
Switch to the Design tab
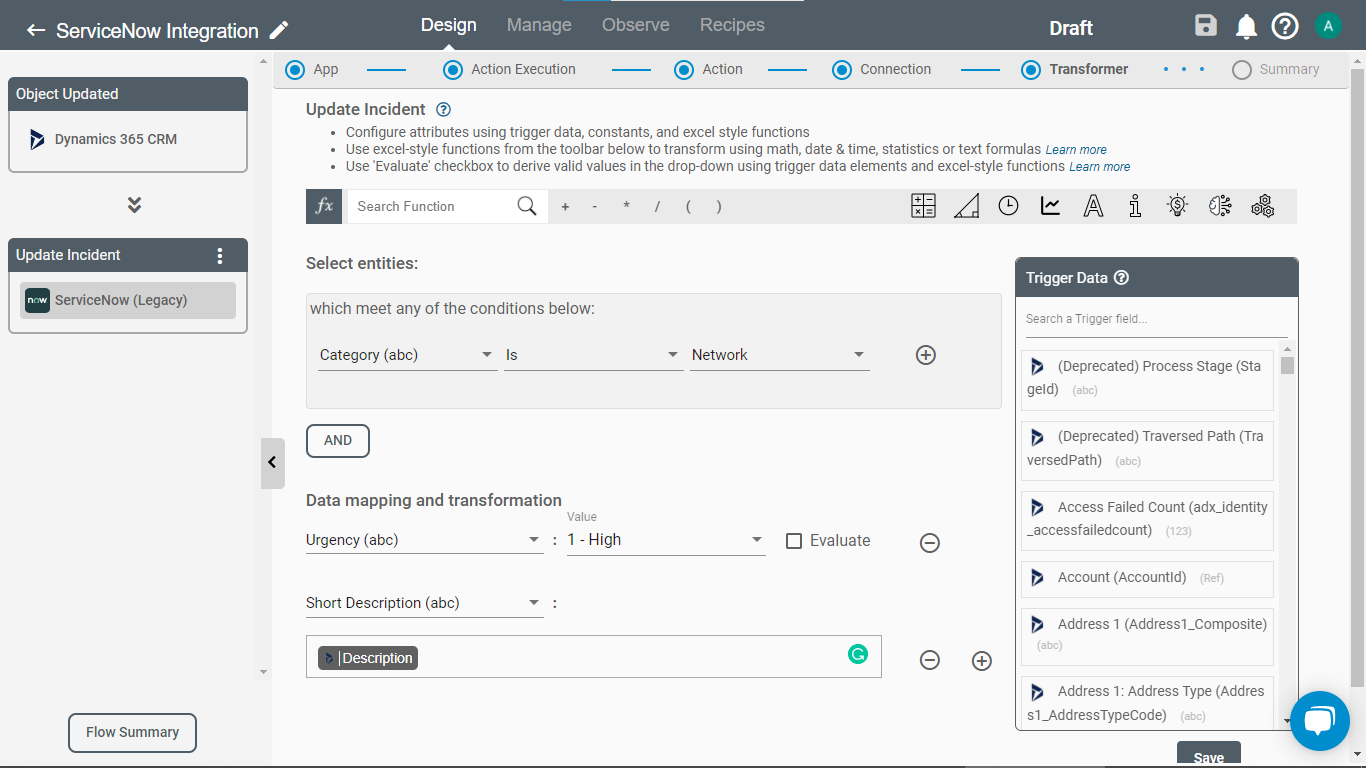tap(449, 25)
